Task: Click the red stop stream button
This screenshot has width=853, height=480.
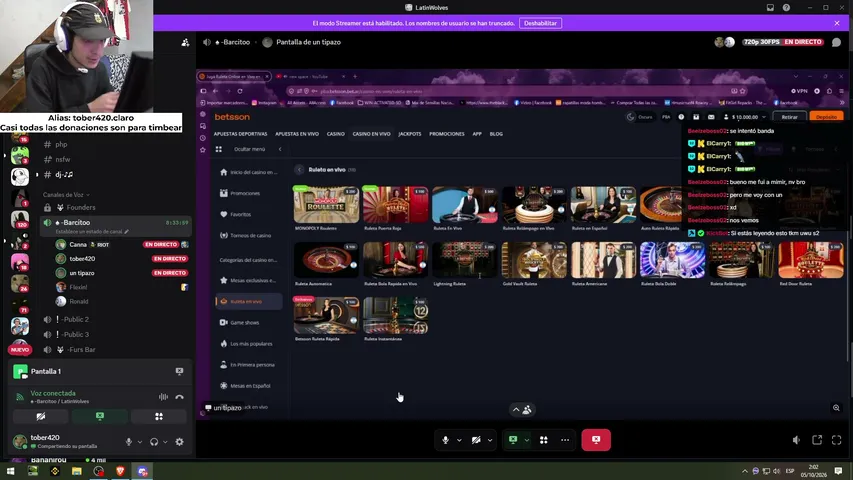Action: pos(596,440)
